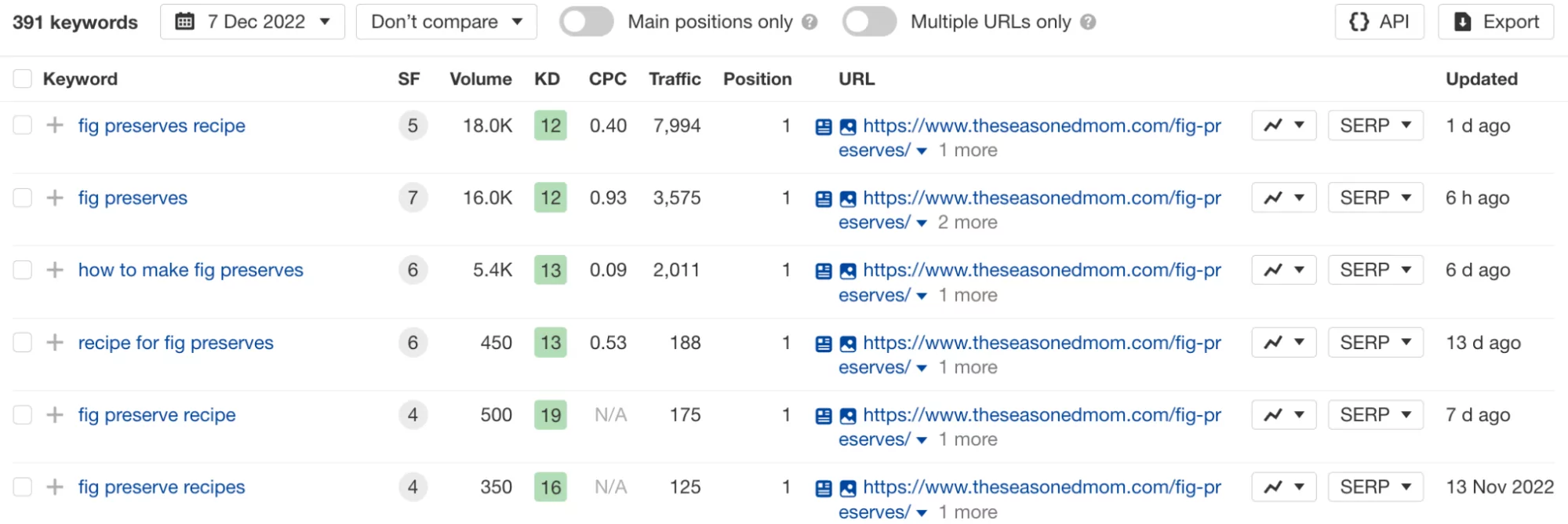The height and width of the screenshot is (524, 1568).
Task: Click the green KD 19 badge for 'fig preserve recipe'
Action: click(551, 415)
